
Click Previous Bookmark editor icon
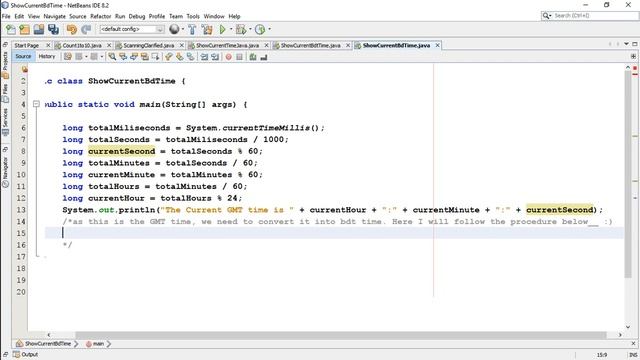(x=169, y=57)
